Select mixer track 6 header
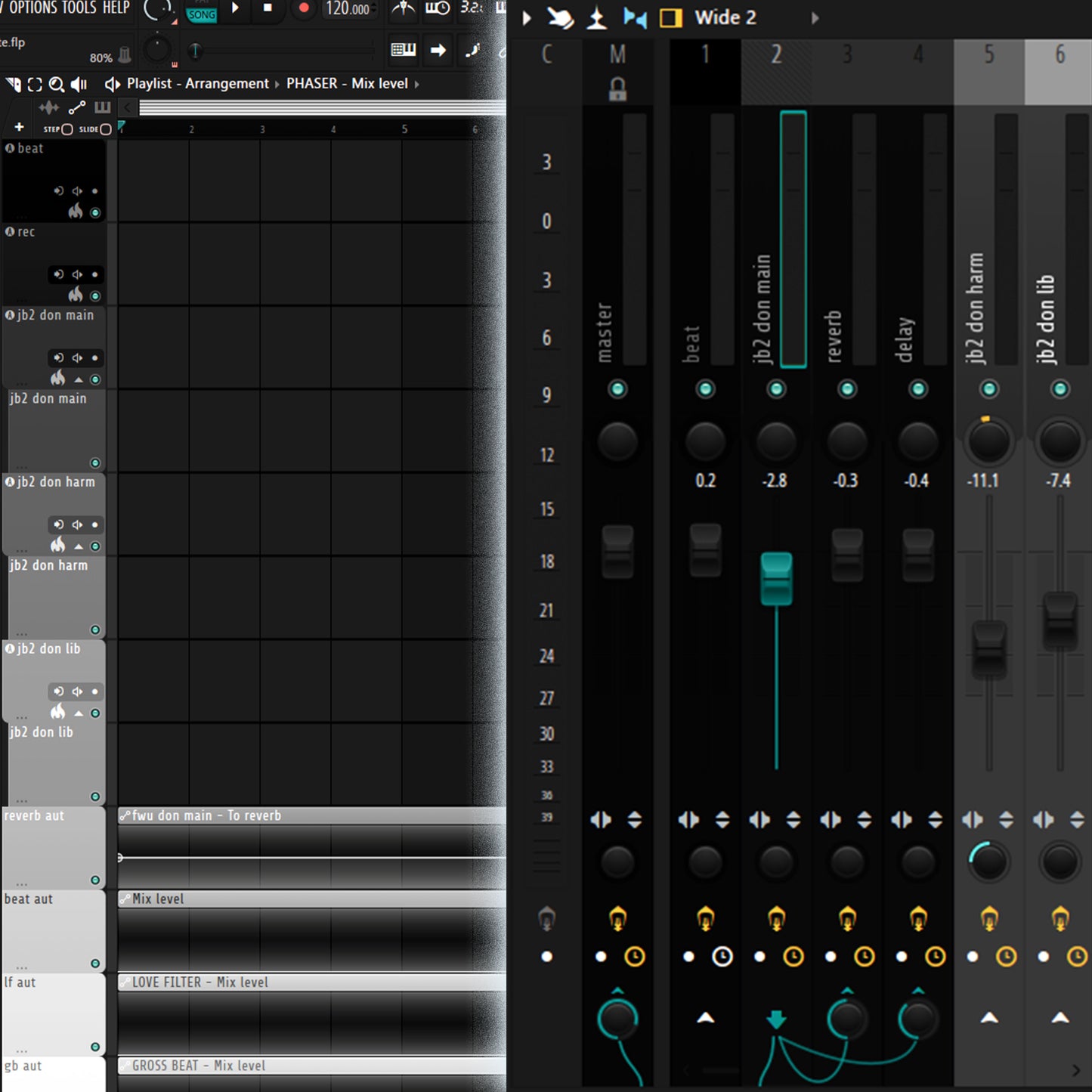 pyautogui.click(x=1060, y=72)
